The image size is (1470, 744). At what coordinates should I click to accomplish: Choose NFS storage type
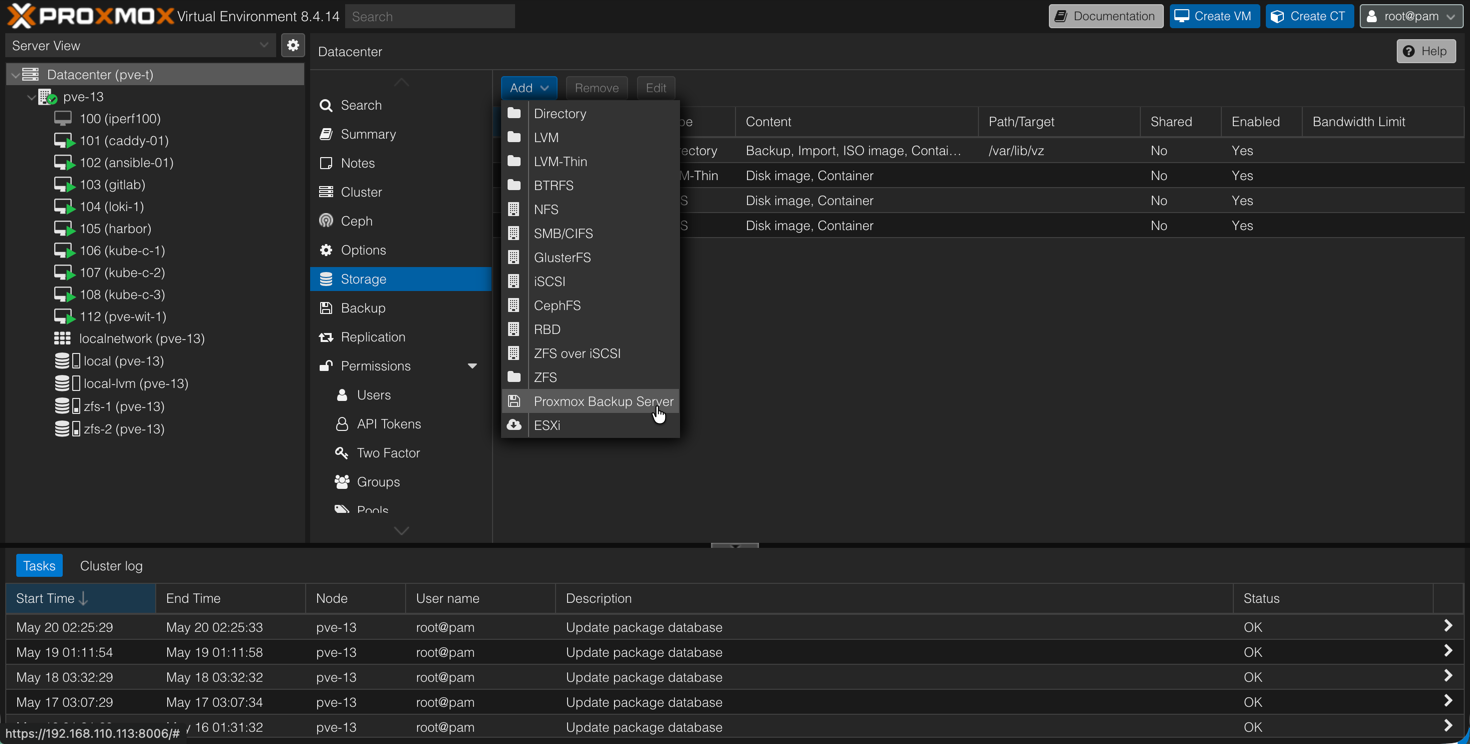590,210
